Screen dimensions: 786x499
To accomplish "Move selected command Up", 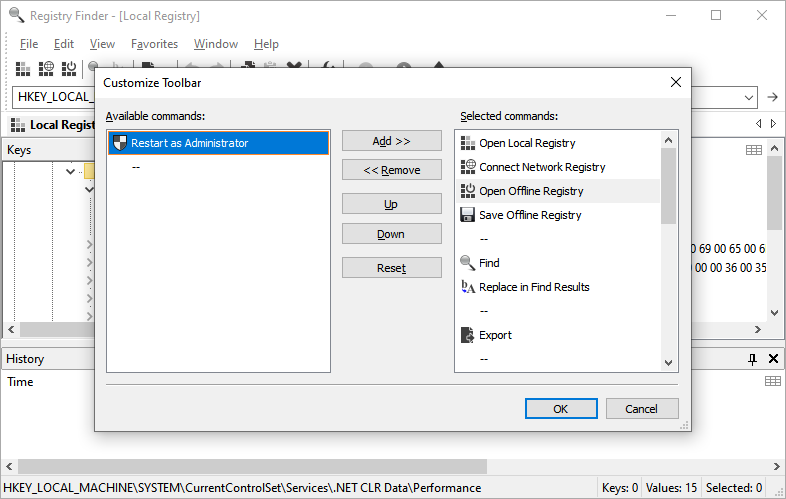I will (391, 204).
